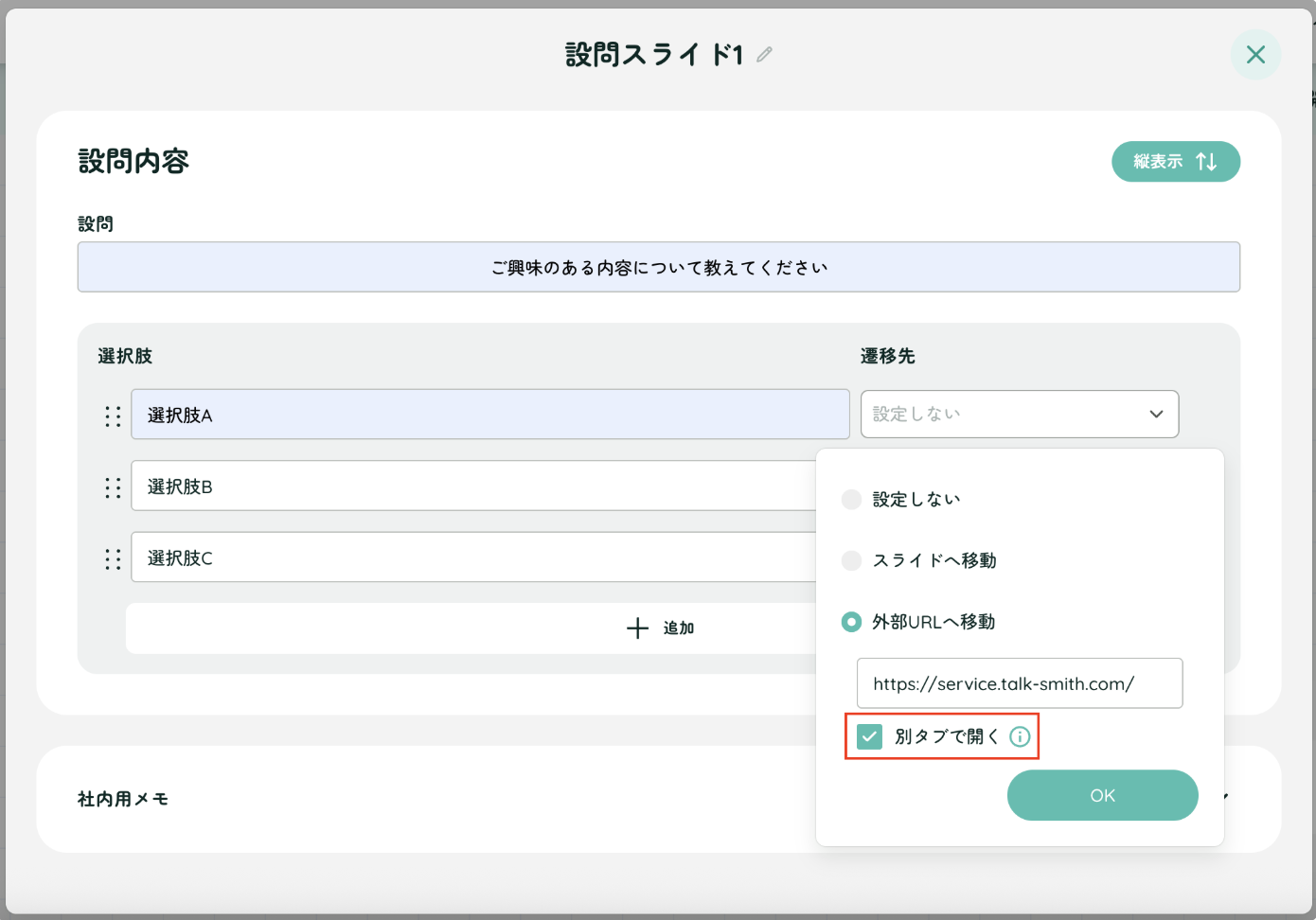Select the 外部URLへ移動 radio option

tap(851, 622)
